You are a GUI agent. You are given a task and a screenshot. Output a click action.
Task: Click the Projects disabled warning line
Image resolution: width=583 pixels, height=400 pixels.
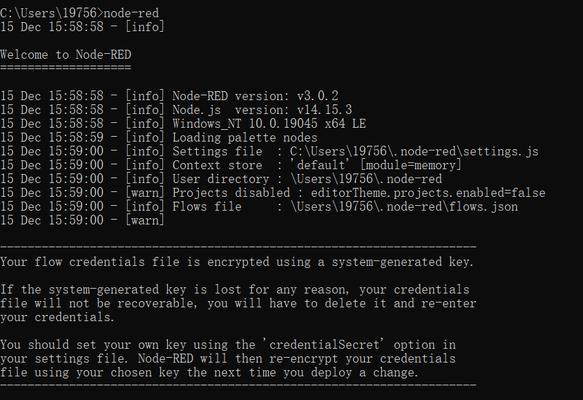click(273, 193)
